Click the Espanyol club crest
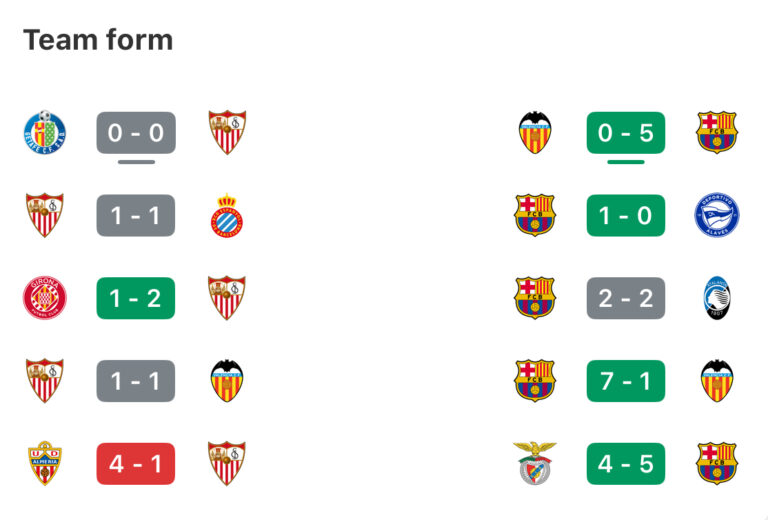This screenshot has height=520, width=768. pyautogui.click(x=227, y=215)
